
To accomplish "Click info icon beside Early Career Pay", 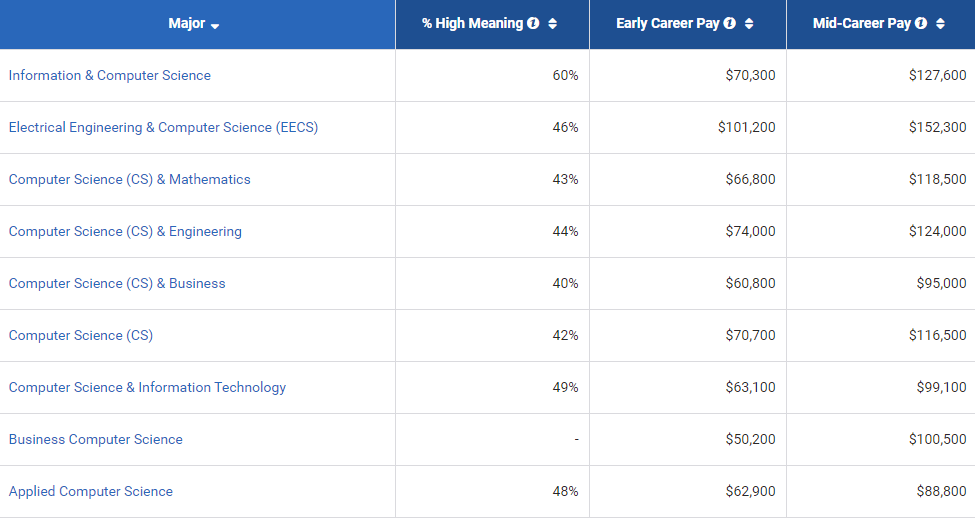I will (730, 24).
